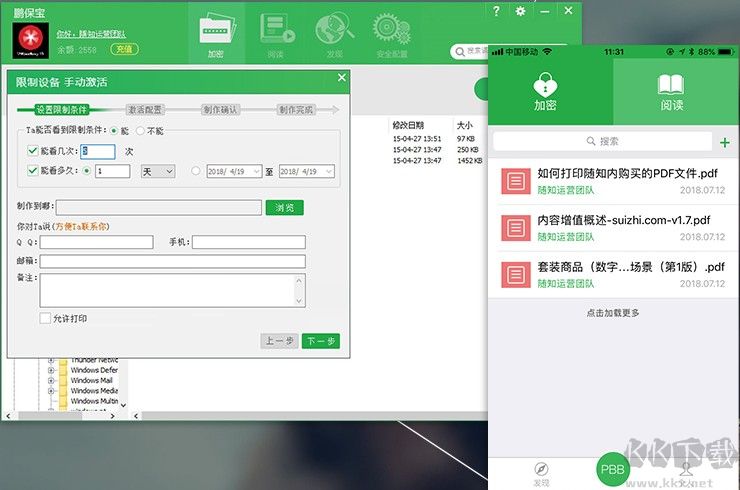Open the 天 unit dropdown
The image size is (740, 490).
click(x=158, y=171)
